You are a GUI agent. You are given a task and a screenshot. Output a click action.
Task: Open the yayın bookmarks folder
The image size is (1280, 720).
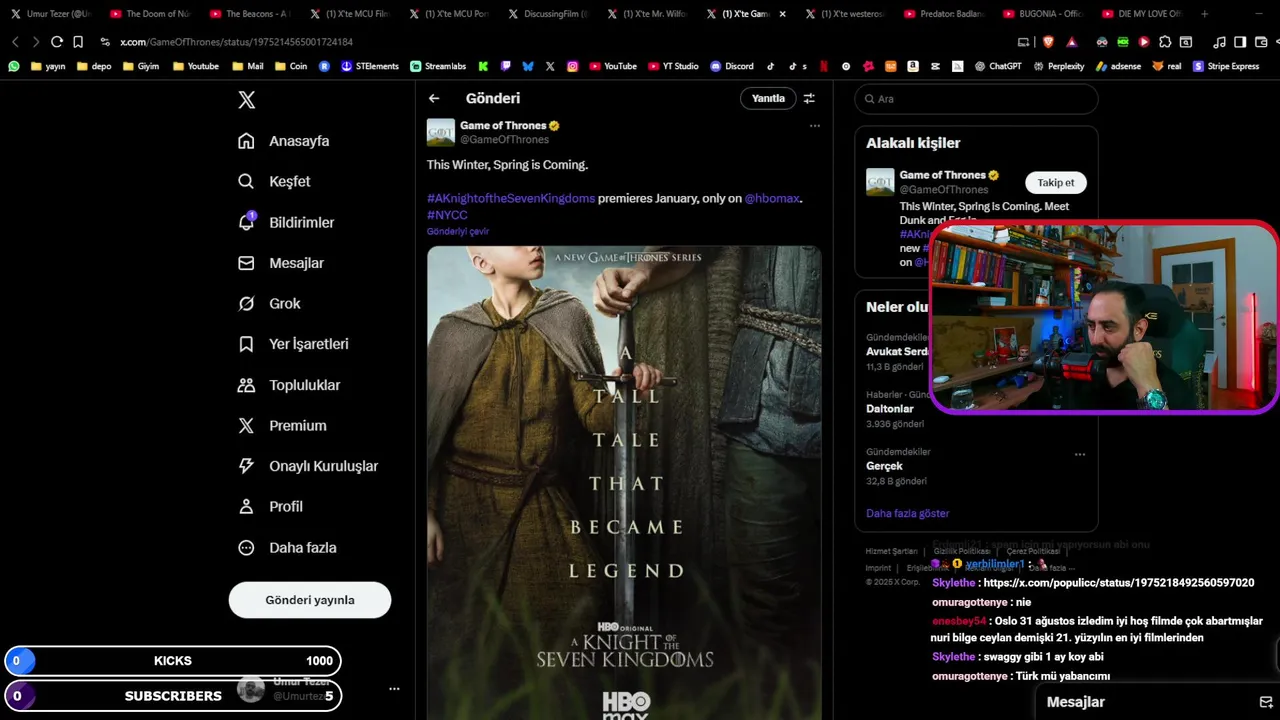[48, 66]
